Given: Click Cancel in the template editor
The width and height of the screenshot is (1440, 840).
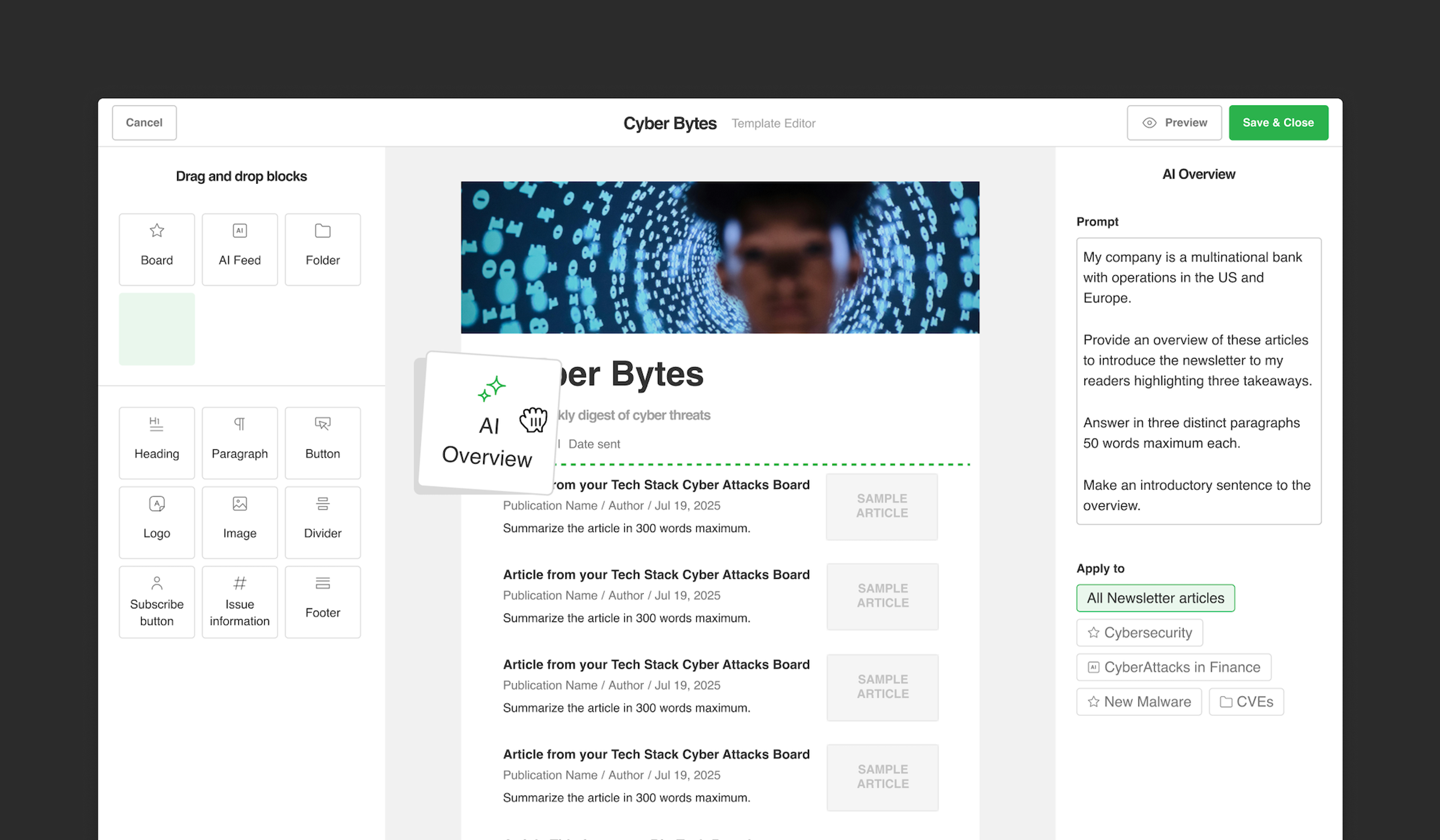Looking at the screenshot, I should click(x=144, y=123).
